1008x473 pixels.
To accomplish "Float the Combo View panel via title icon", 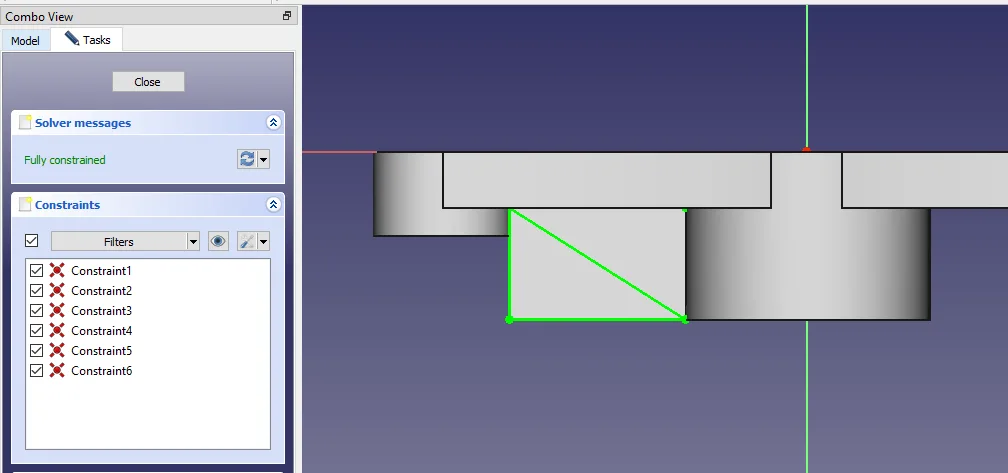I will pyautogui.click(x=287, y=16).
